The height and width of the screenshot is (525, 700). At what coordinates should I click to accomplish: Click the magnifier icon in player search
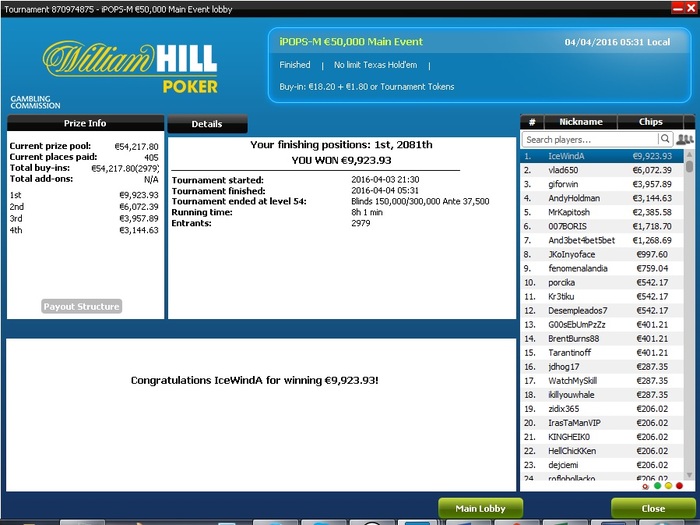[x=665, y=139]
